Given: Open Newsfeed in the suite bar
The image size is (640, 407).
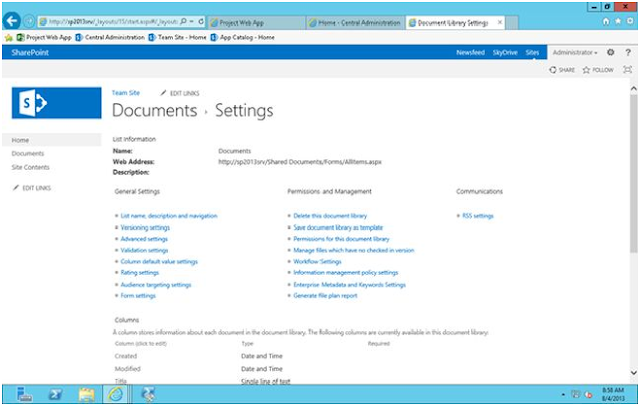Looking at the screenshot, I should (470, 53).
